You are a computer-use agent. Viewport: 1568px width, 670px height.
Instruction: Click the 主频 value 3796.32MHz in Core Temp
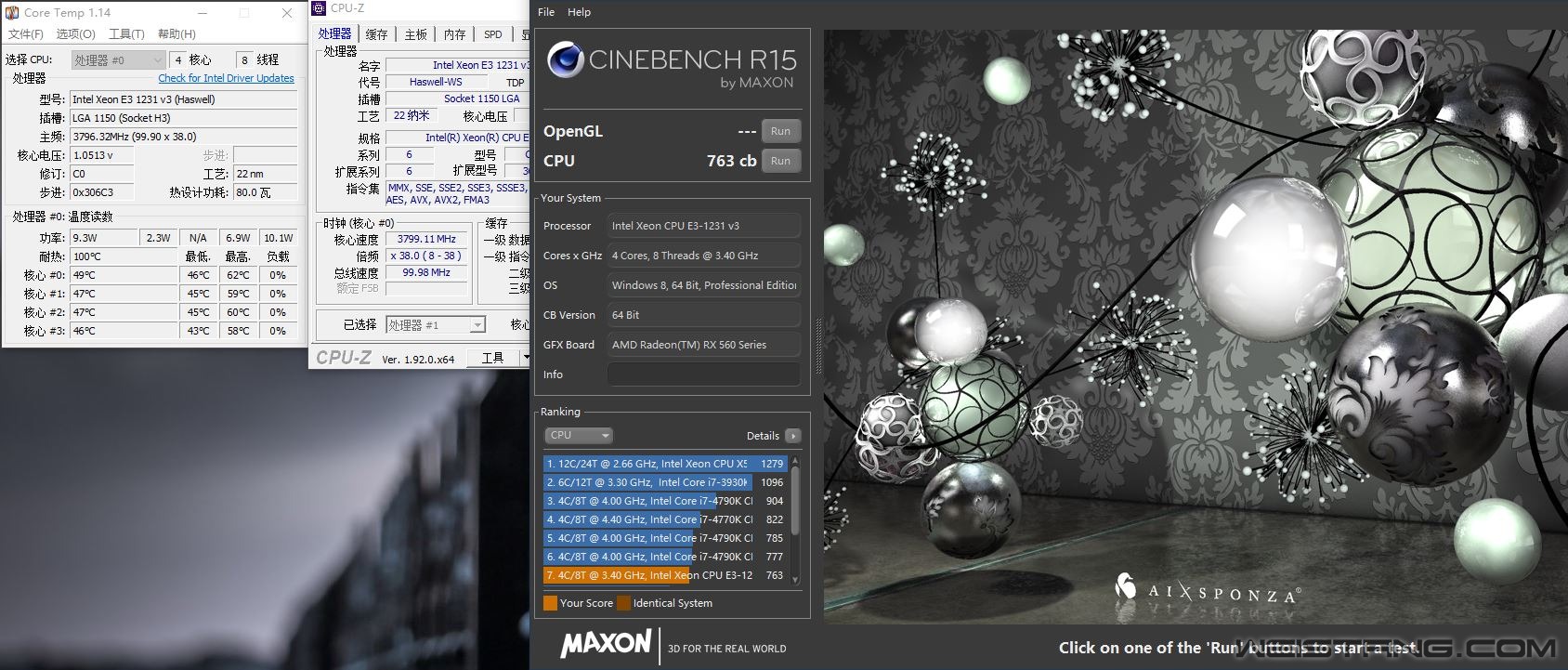tap(184, 137)
